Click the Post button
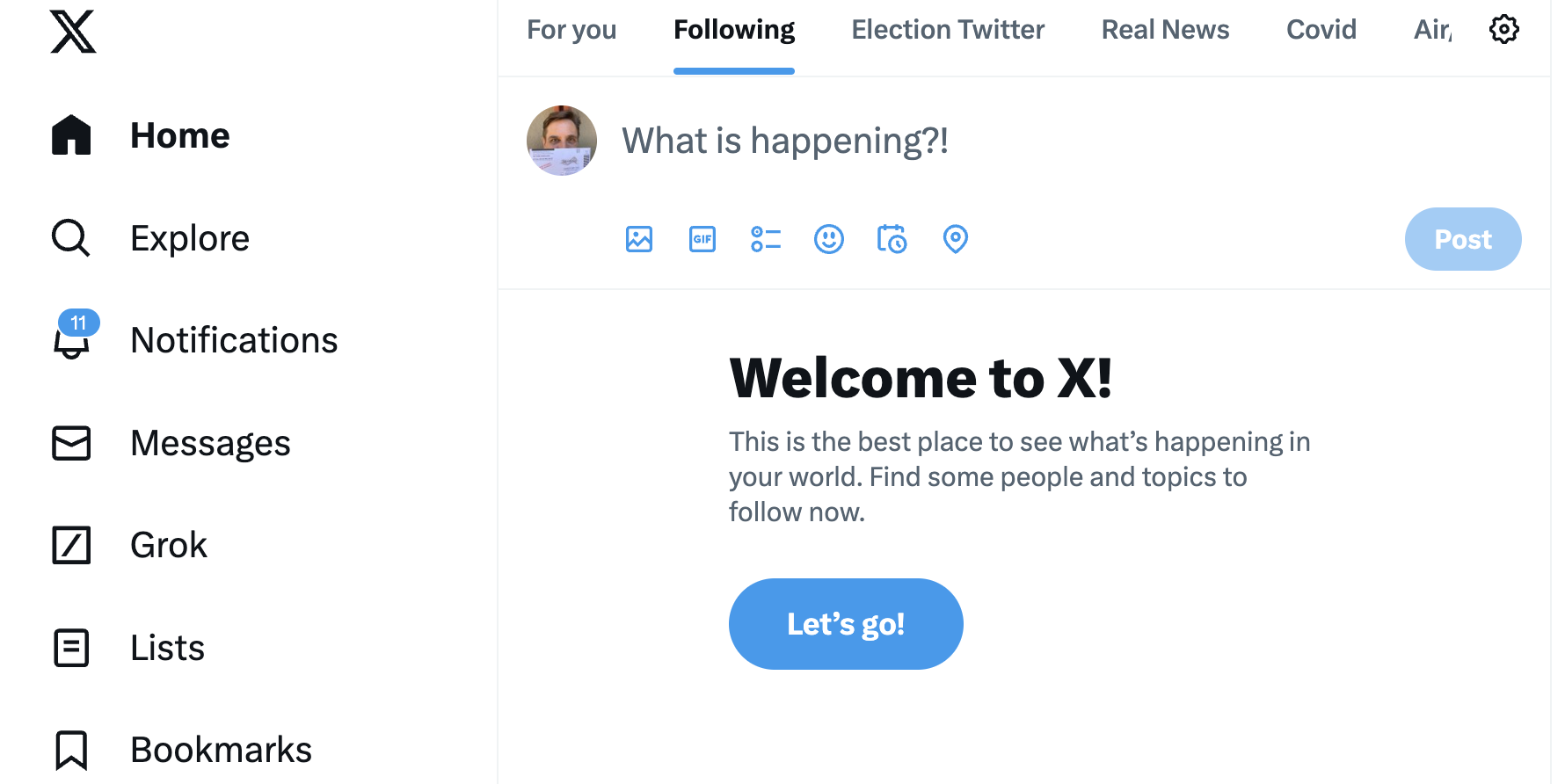 [1462, 239]
